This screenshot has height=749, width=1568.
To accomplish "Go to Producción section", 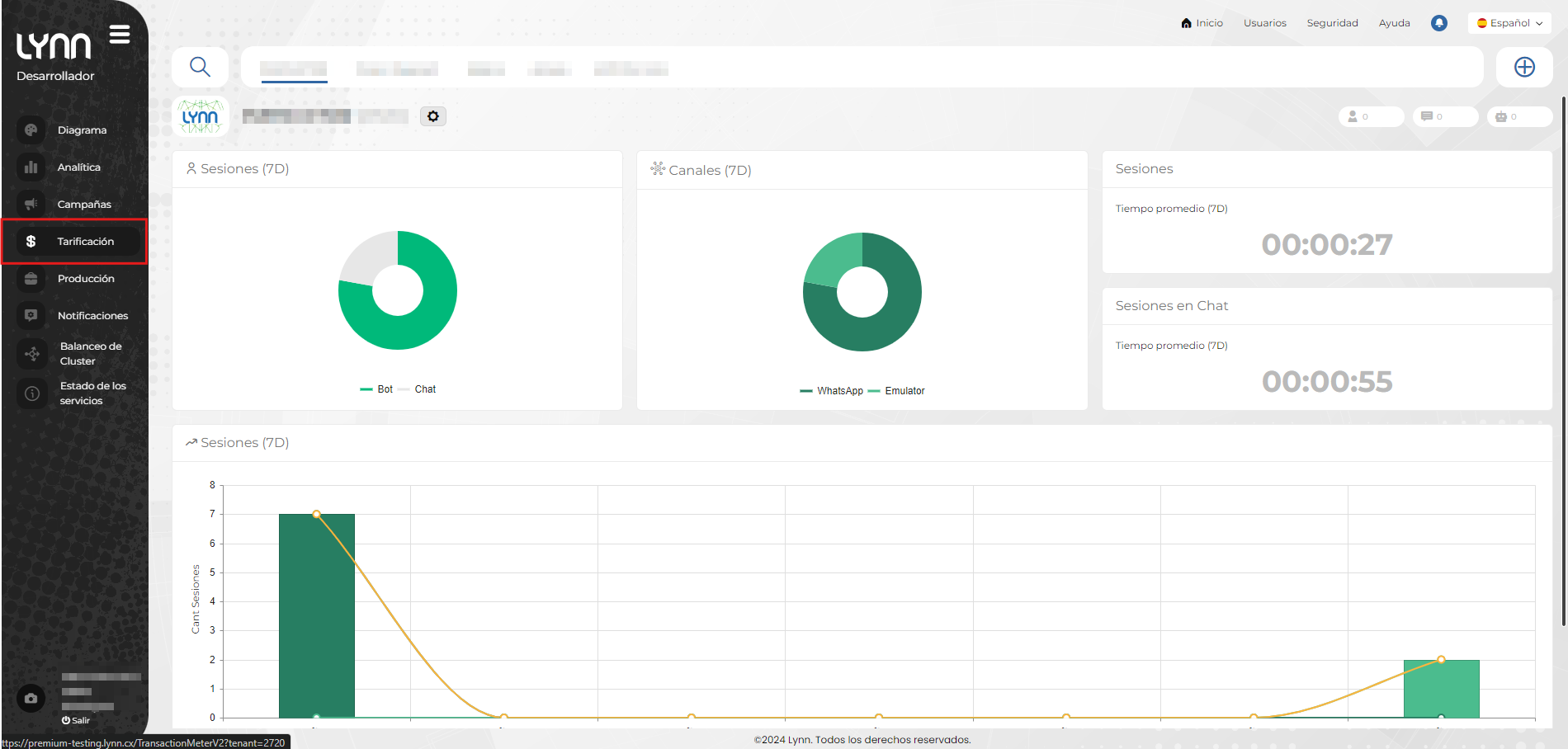I will (86, 279).
